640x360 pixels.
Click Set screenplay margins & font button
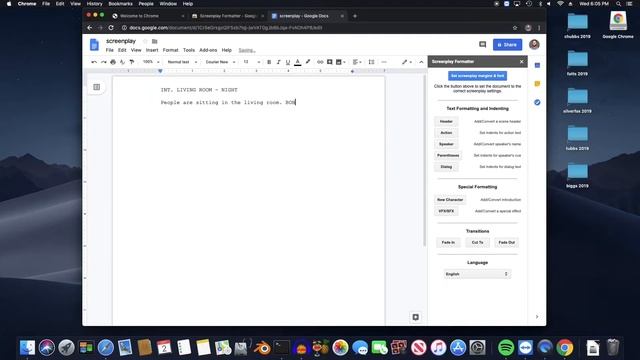[478, 76]
